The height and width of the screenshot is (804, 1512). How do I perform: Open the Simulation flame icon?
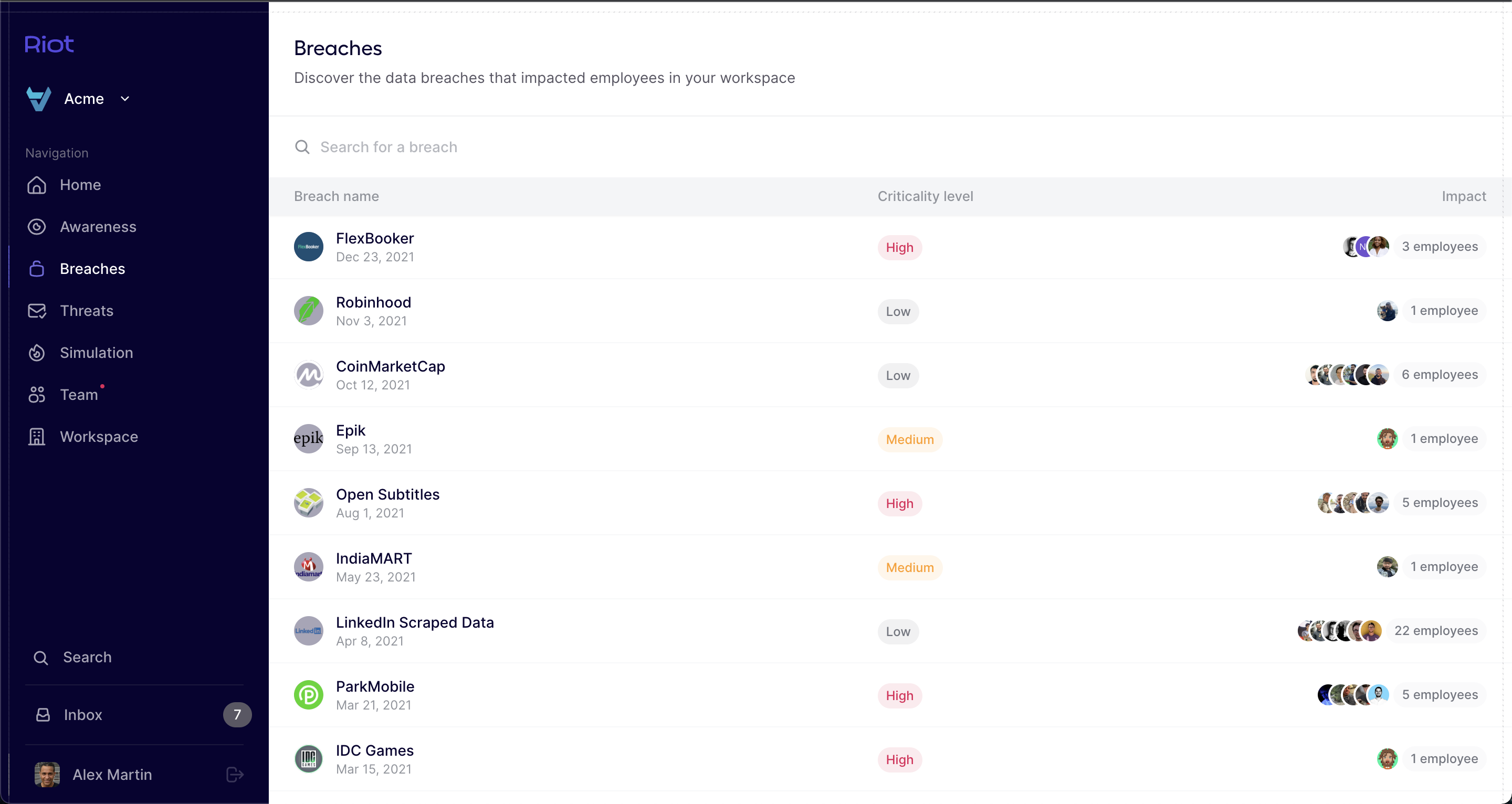[x=36, y=353]
